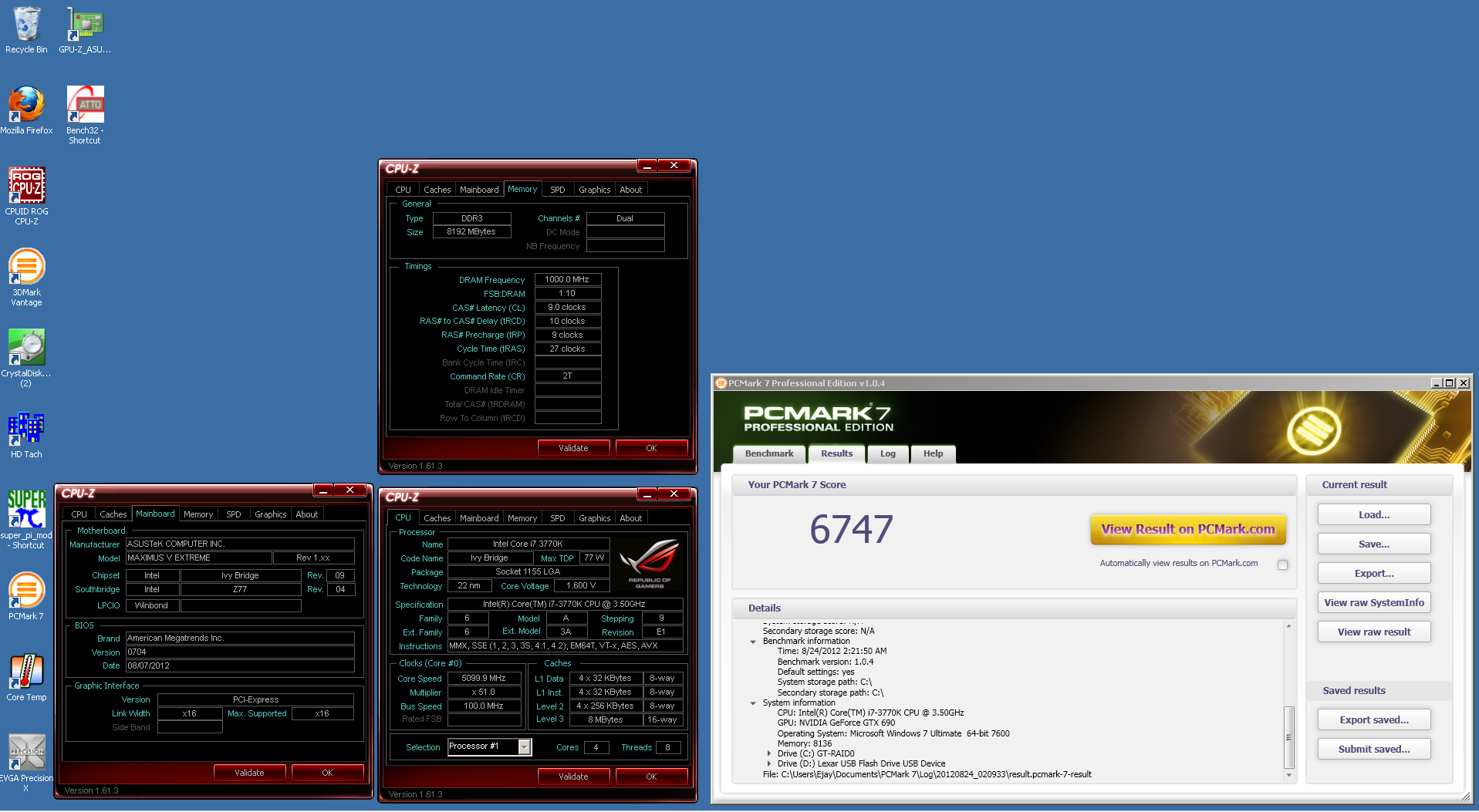Click the PCMark score 6747
1479x812 pixels.
point(851,530)
